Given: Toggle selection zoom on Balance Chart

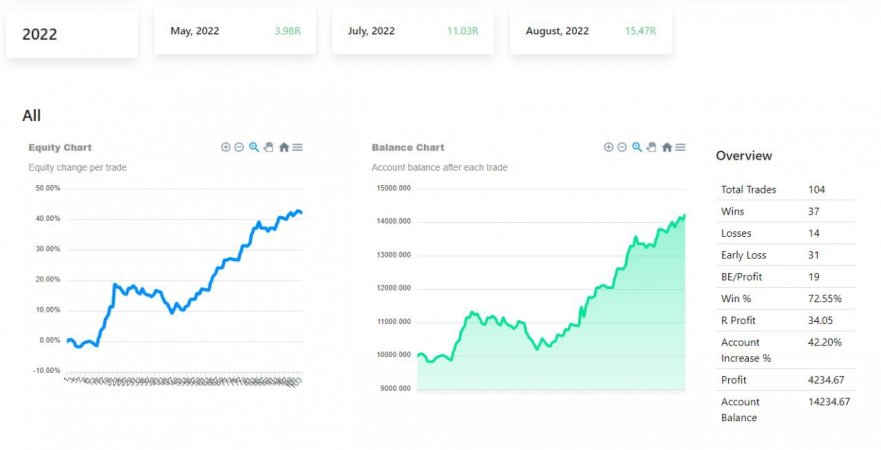Looking at the screenshot, I should coord(637,147).
